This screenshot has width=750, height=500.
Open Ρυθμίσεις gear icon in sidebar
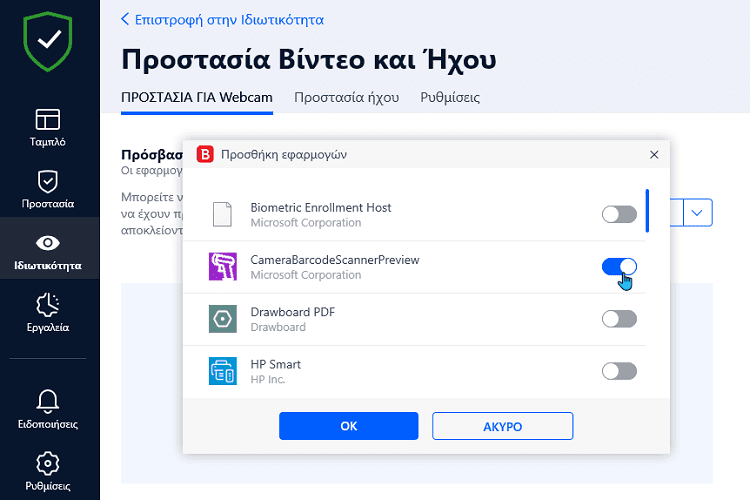pos(48,463)
